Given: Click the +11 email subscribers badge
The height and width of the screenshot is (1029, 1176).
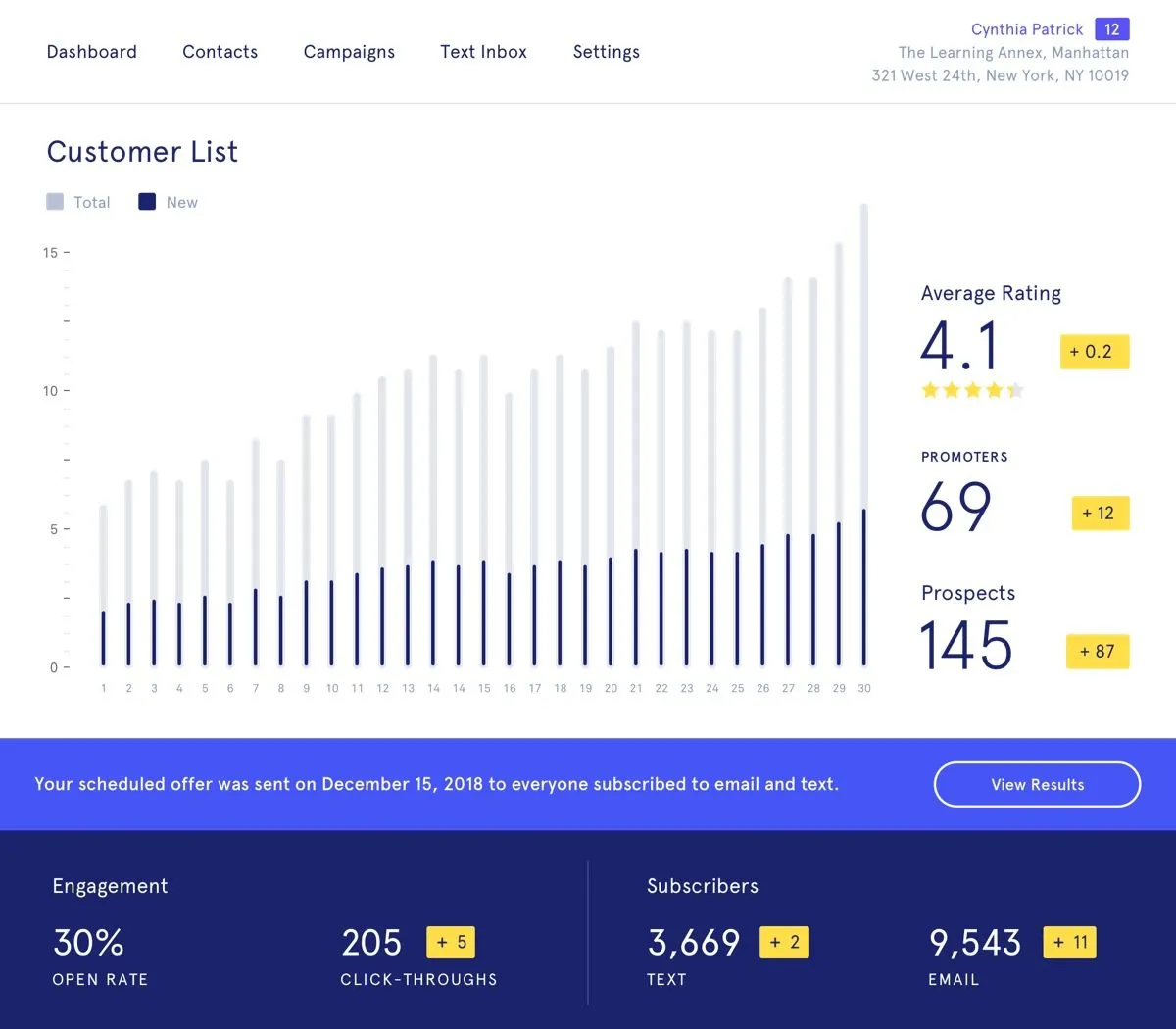Looking at the screenshot, I should (1069, 943).
